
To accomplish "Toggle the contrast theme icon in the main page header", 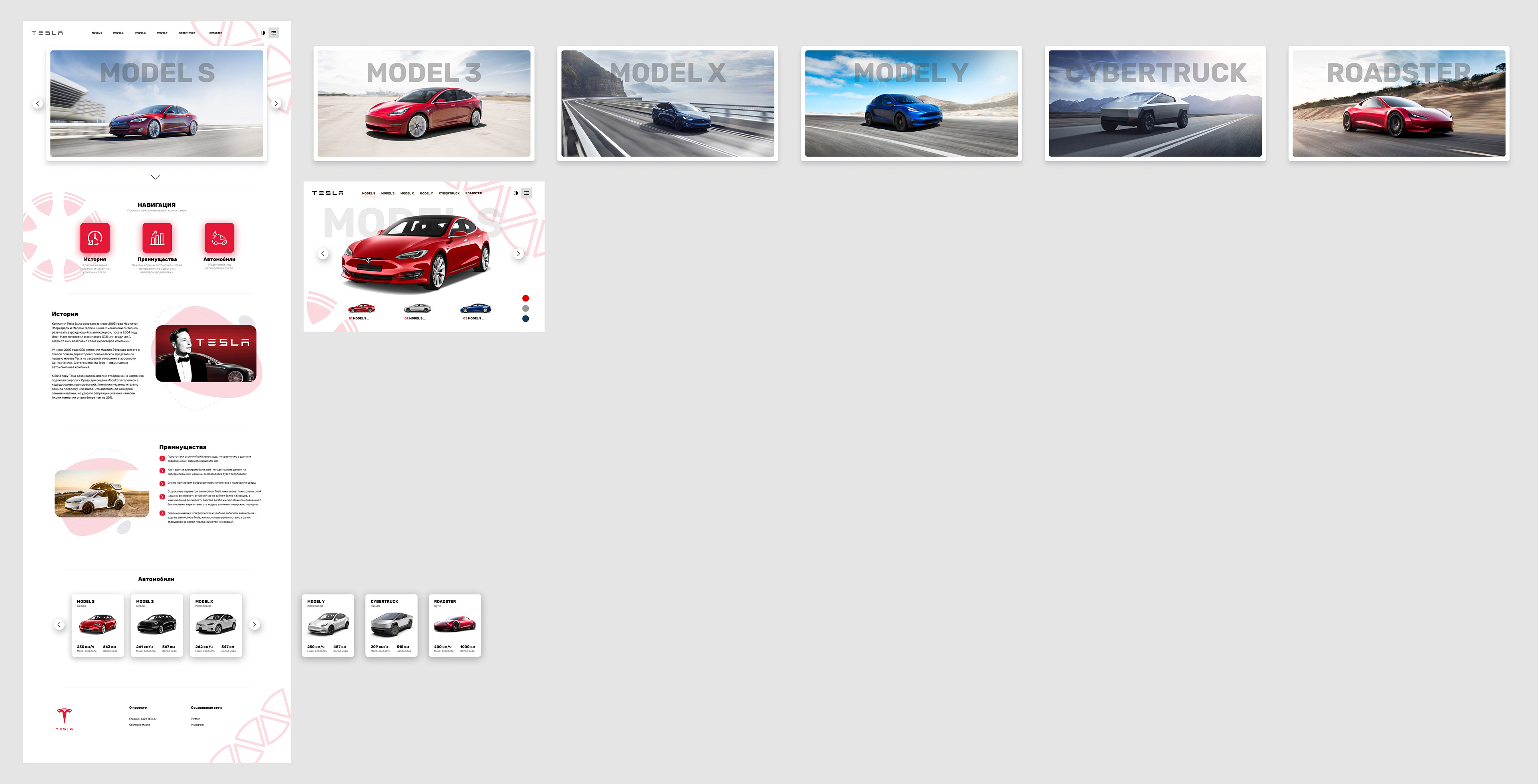I will pyautogui.click(x=263, y=33).
